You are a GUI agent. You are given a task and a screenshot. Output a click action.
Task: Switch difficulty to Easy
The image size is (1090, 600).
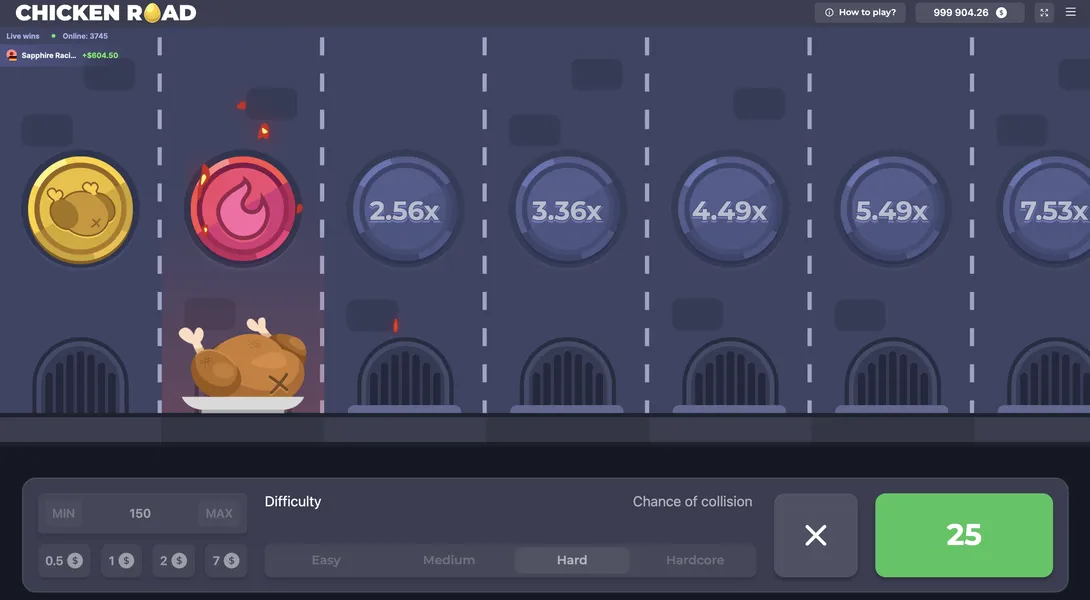click(326, 560)
